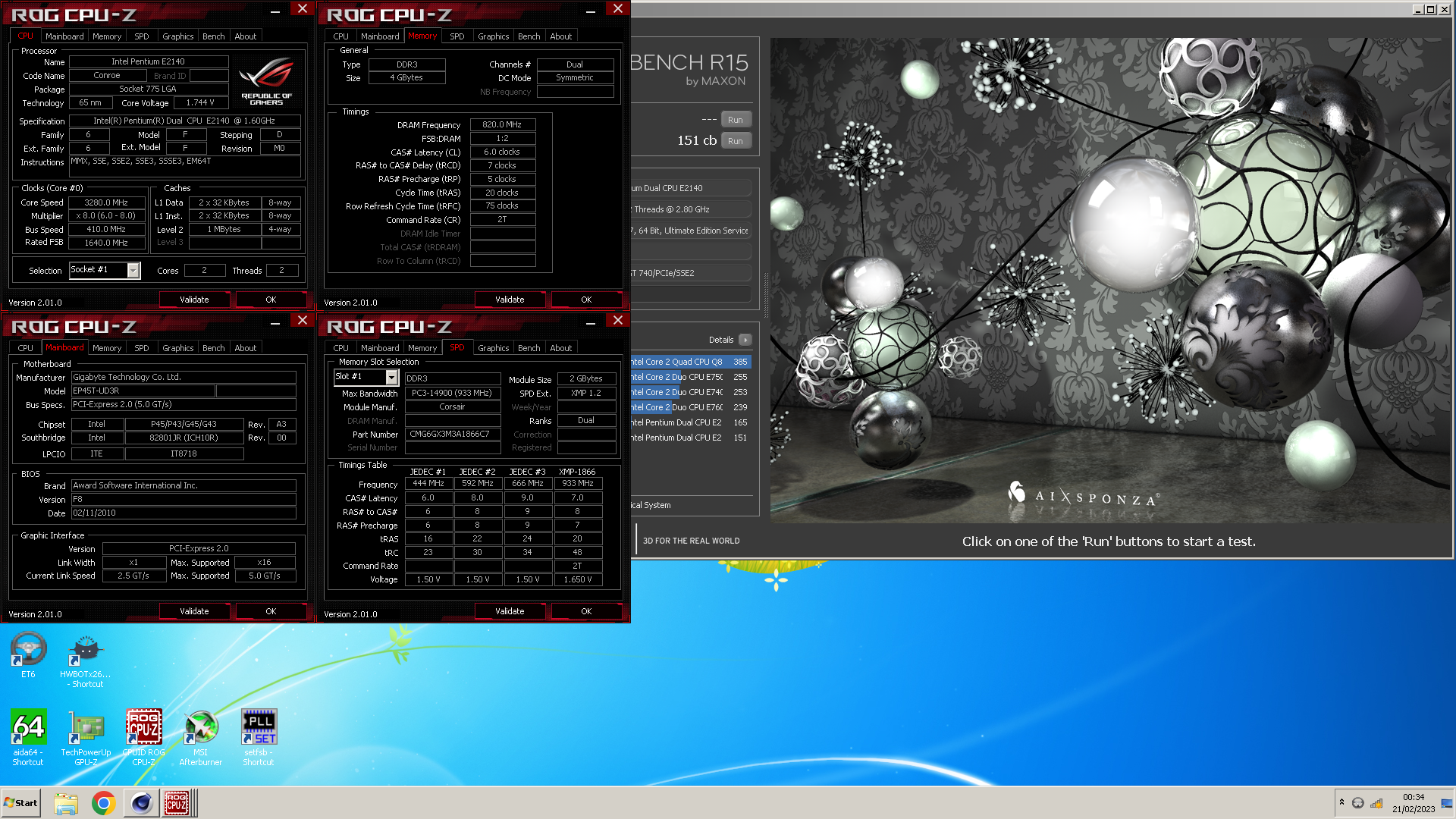Viewport: 1456px width, 819px height.
Task: Click the Show desktop tray icon
Action: tap(1447, 803)
